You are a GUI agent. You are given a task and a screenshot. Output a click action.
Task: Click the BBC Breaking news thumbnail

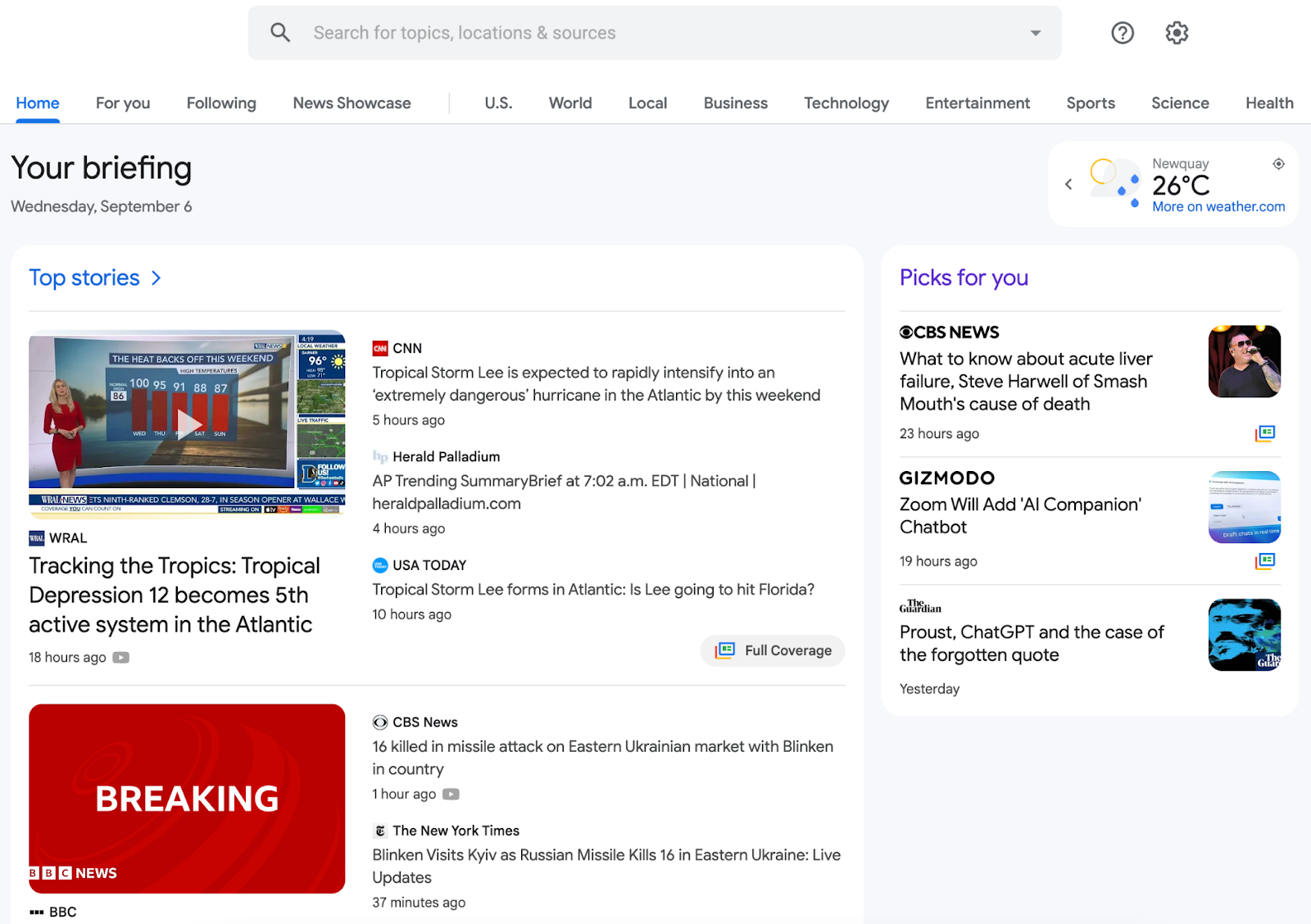(187, 799)
